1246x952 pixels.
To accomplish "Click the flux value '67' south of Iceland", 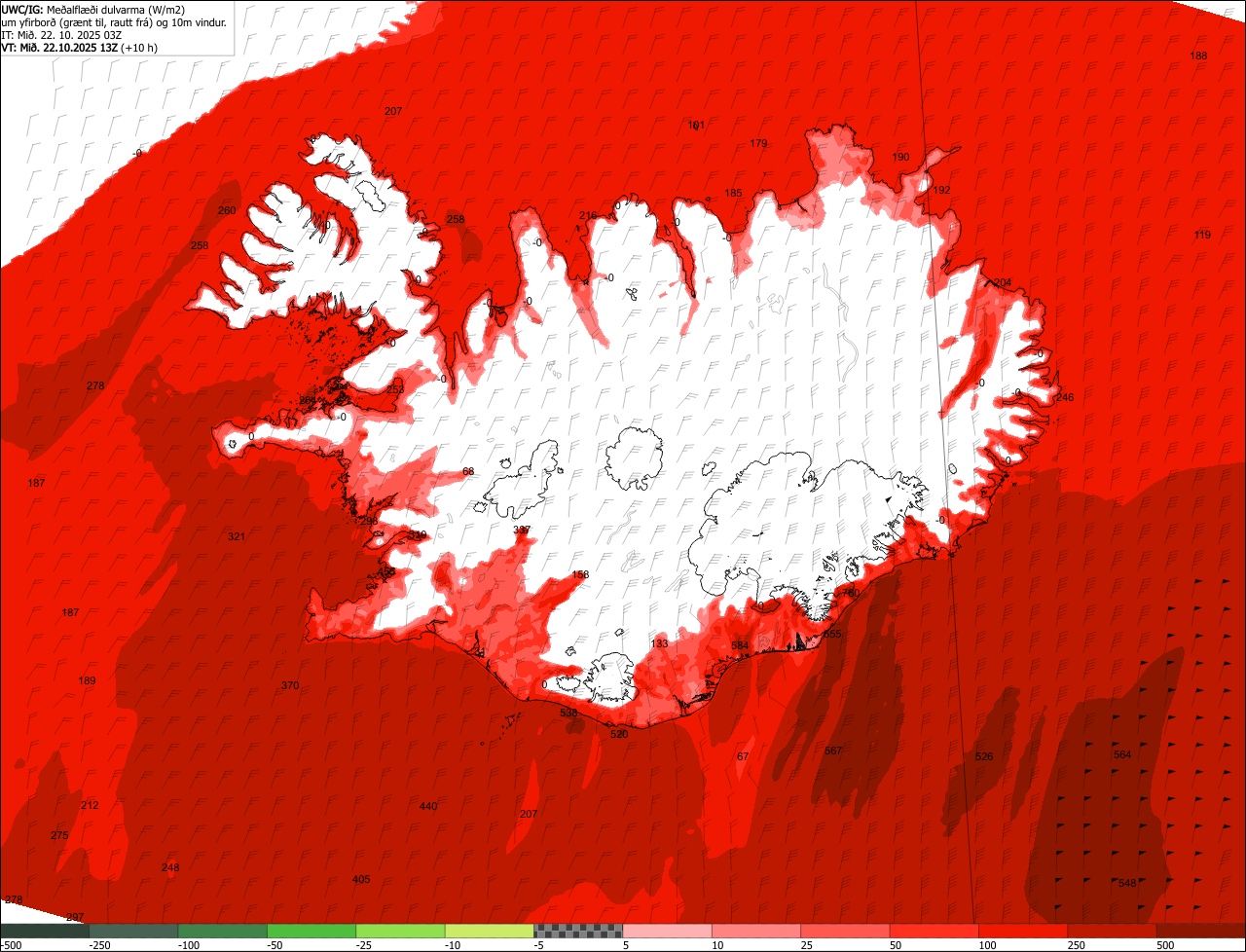I will (743, 757).
